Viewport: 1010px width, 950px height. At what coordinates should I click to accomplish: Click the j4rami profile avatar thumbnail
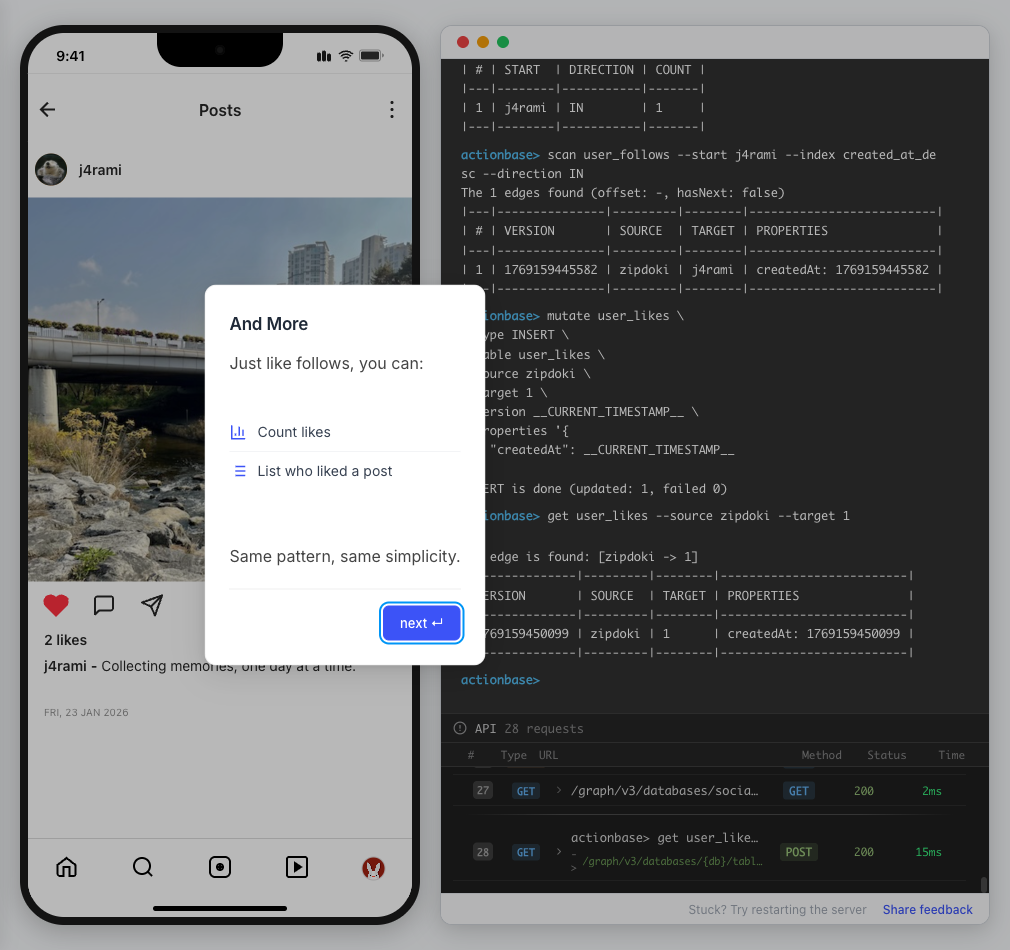(x=51, y=170)
